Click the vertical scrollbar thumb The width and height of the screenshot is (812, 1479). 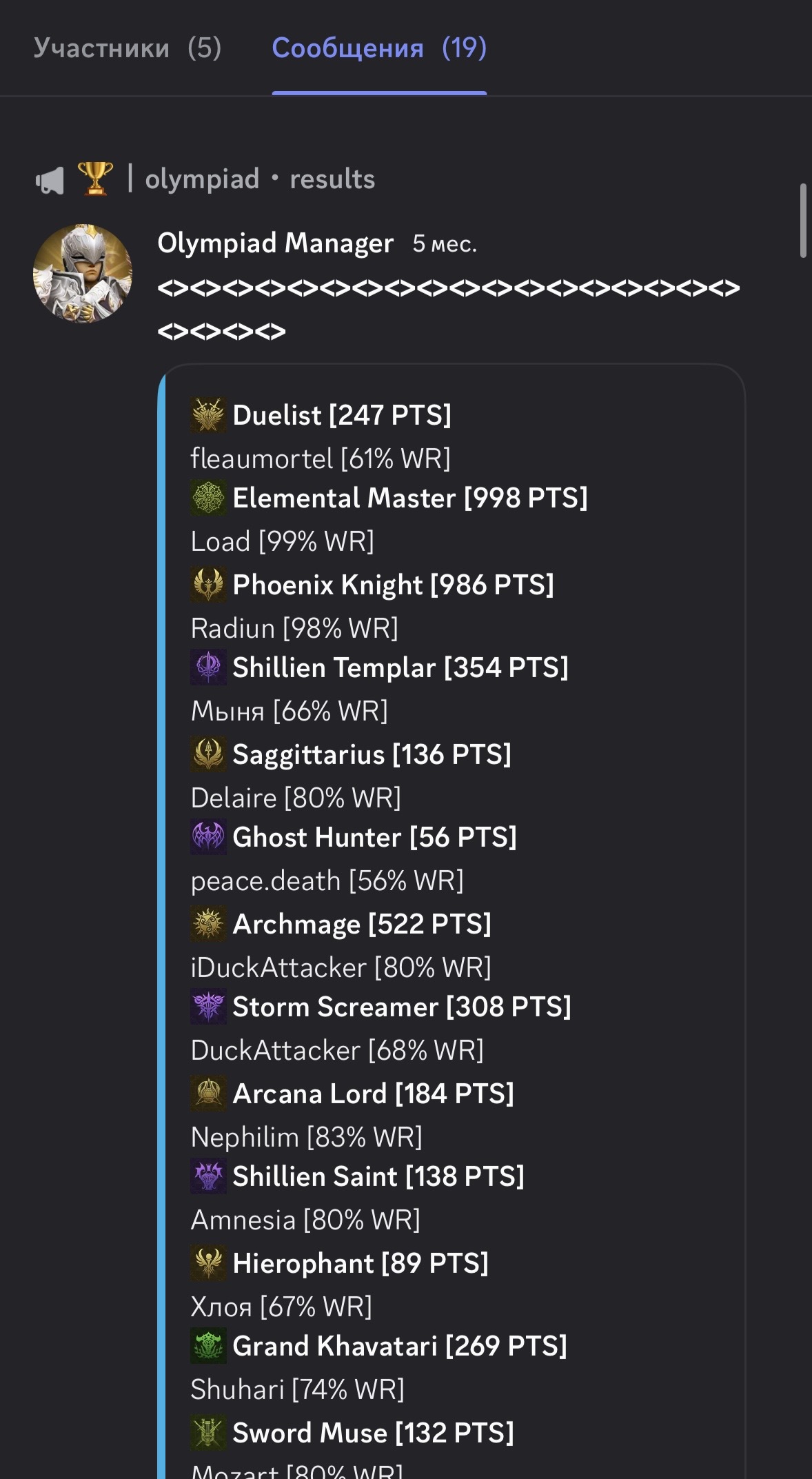coord(803,221)
